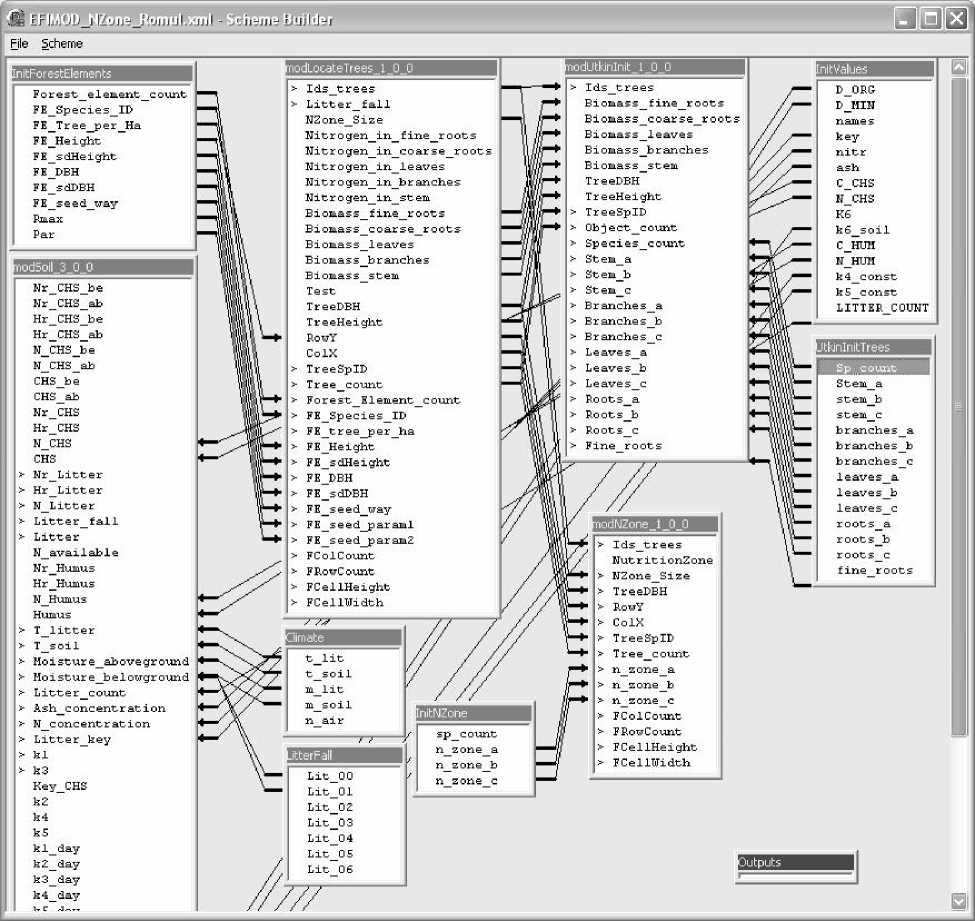The width and height of the screenshot is (975, 921).
Task: Open the File menu
Action: 19,44
